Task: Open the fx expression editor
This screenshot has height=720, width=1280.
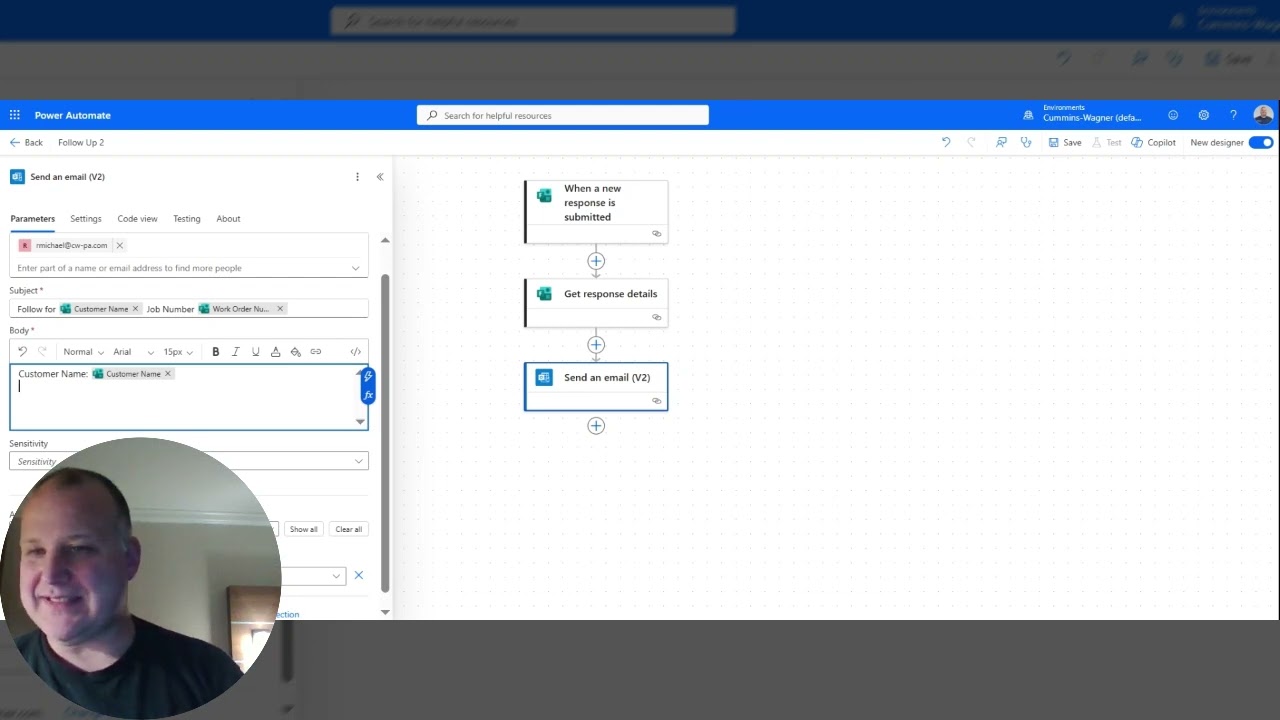Action: pyautogui.click(x=368, y=395)
